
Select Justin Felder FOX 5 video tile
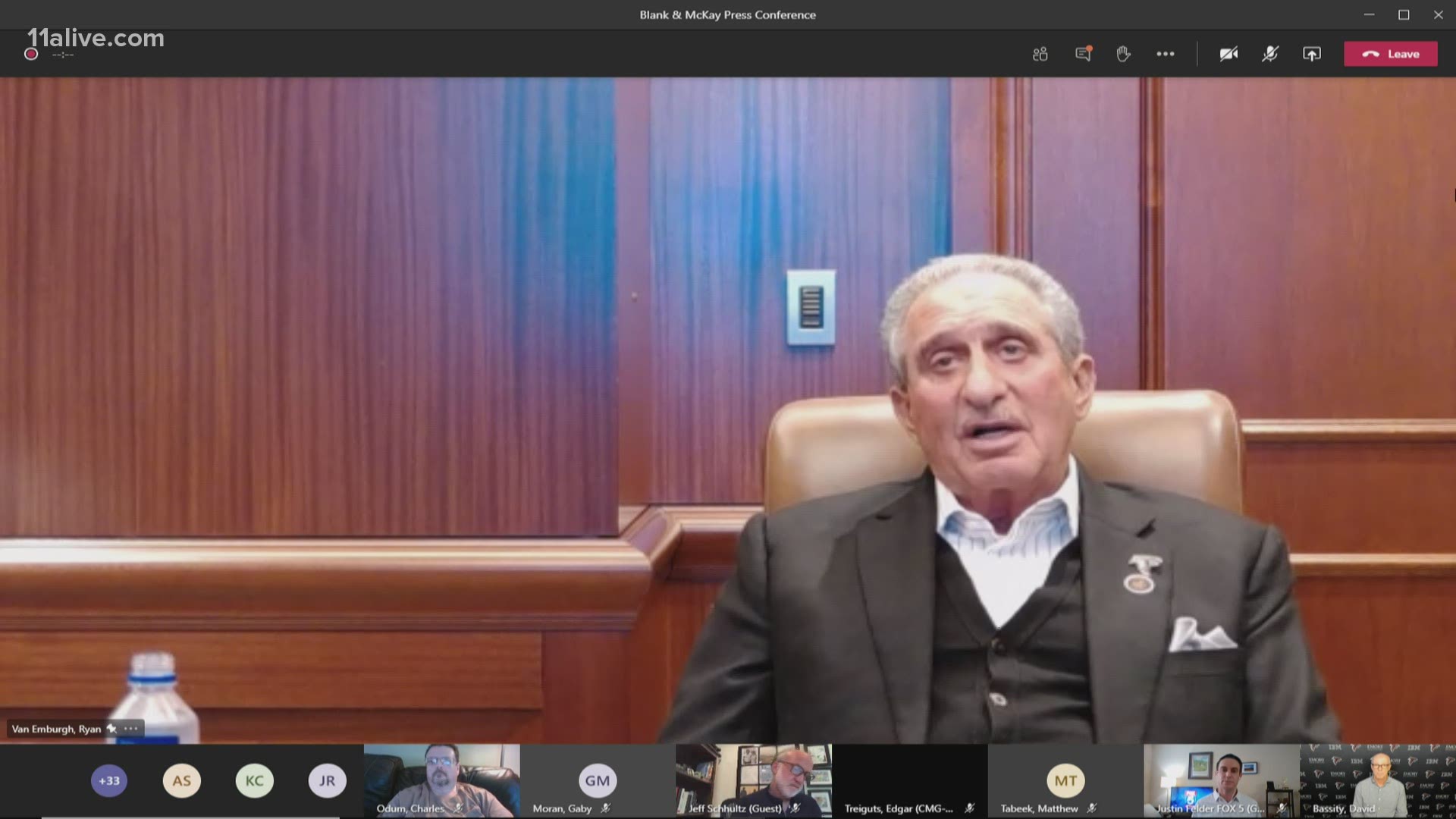click(x=1222, y=780)
